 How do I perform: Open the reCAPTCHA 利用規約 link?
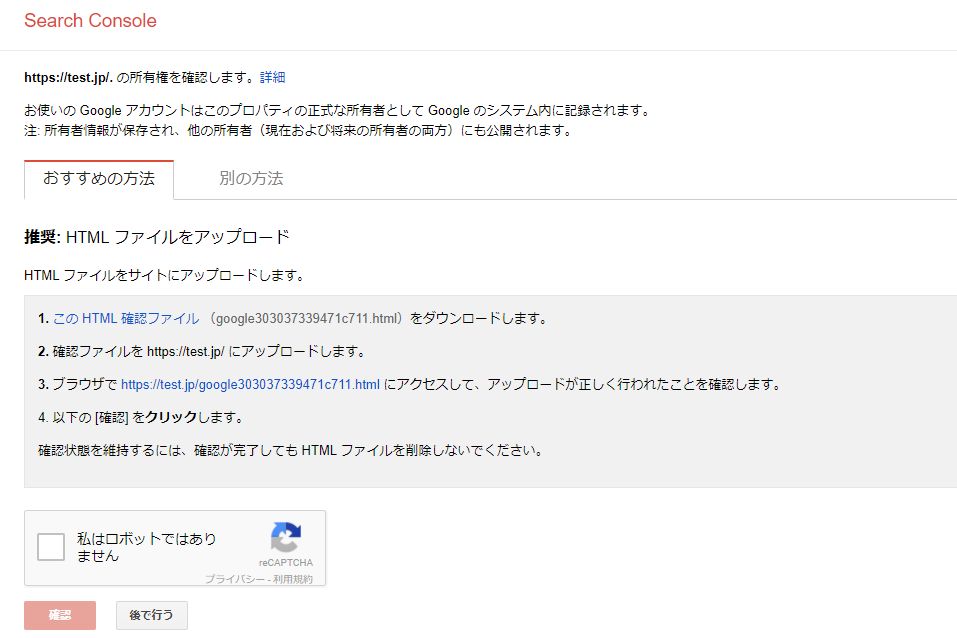(x=293, y=579)
